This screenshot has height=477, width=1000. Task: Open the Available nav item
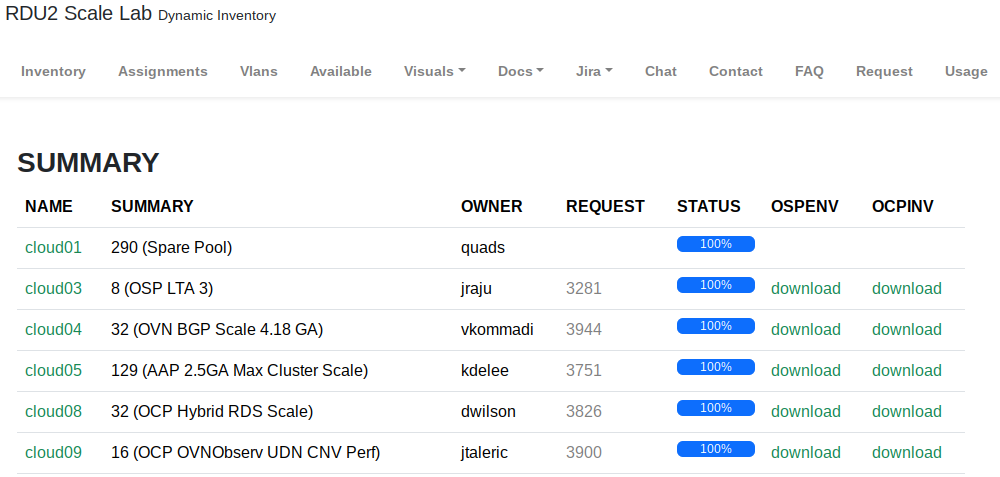(341, 71)
